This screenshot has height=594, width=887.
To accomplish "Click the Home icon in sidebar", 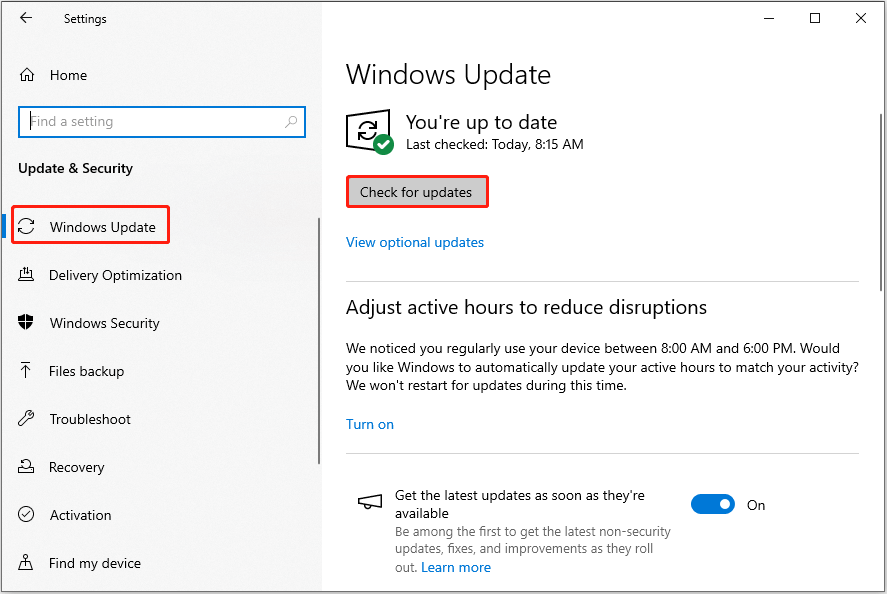I will pyautogui.click(x=27, y=75).
